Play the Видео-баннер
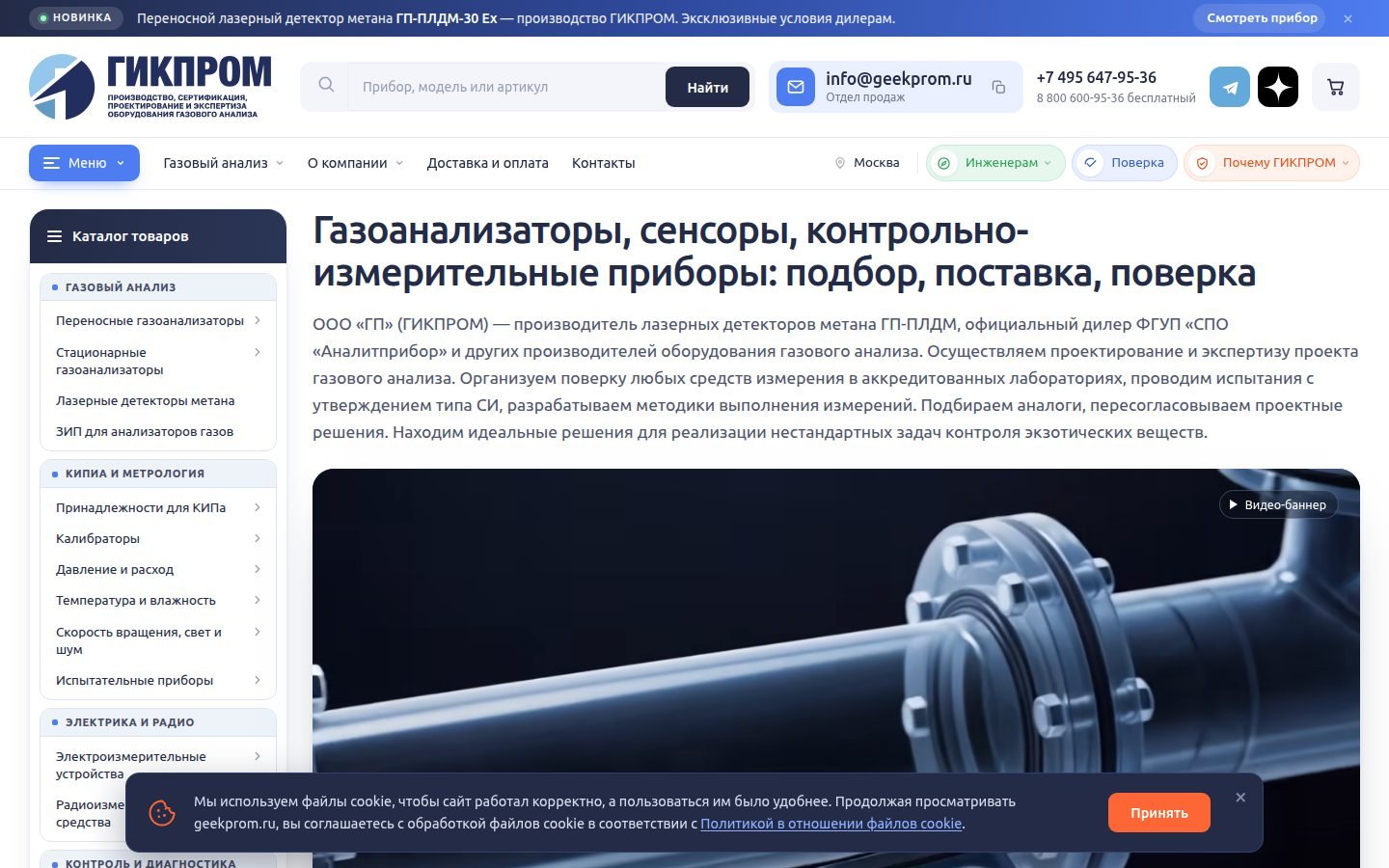The image size is (1389, 868). (x=1279, y=504)
